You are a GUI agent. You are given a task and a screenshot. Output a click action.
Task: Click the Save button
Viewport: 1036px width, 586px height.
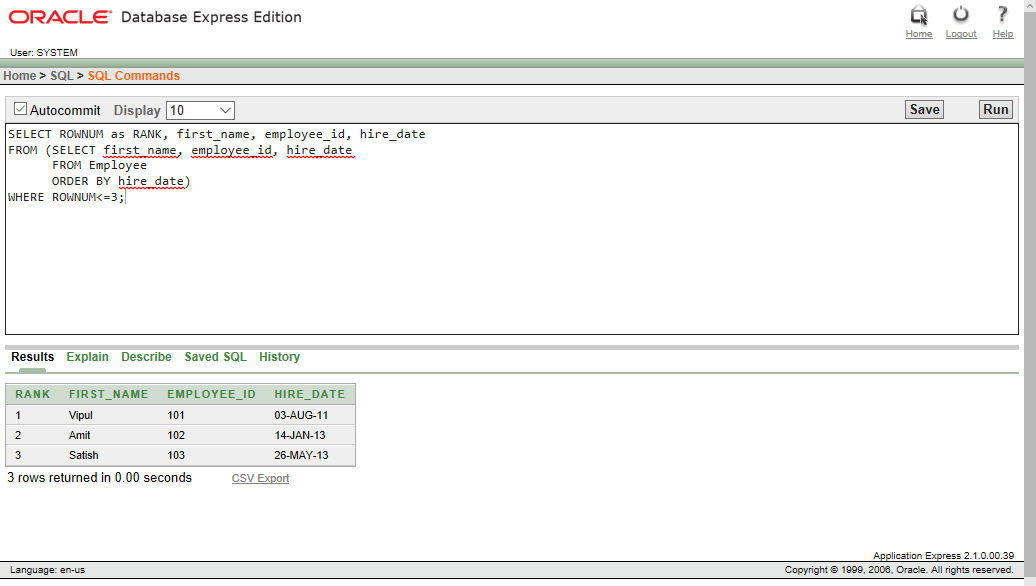924,110
